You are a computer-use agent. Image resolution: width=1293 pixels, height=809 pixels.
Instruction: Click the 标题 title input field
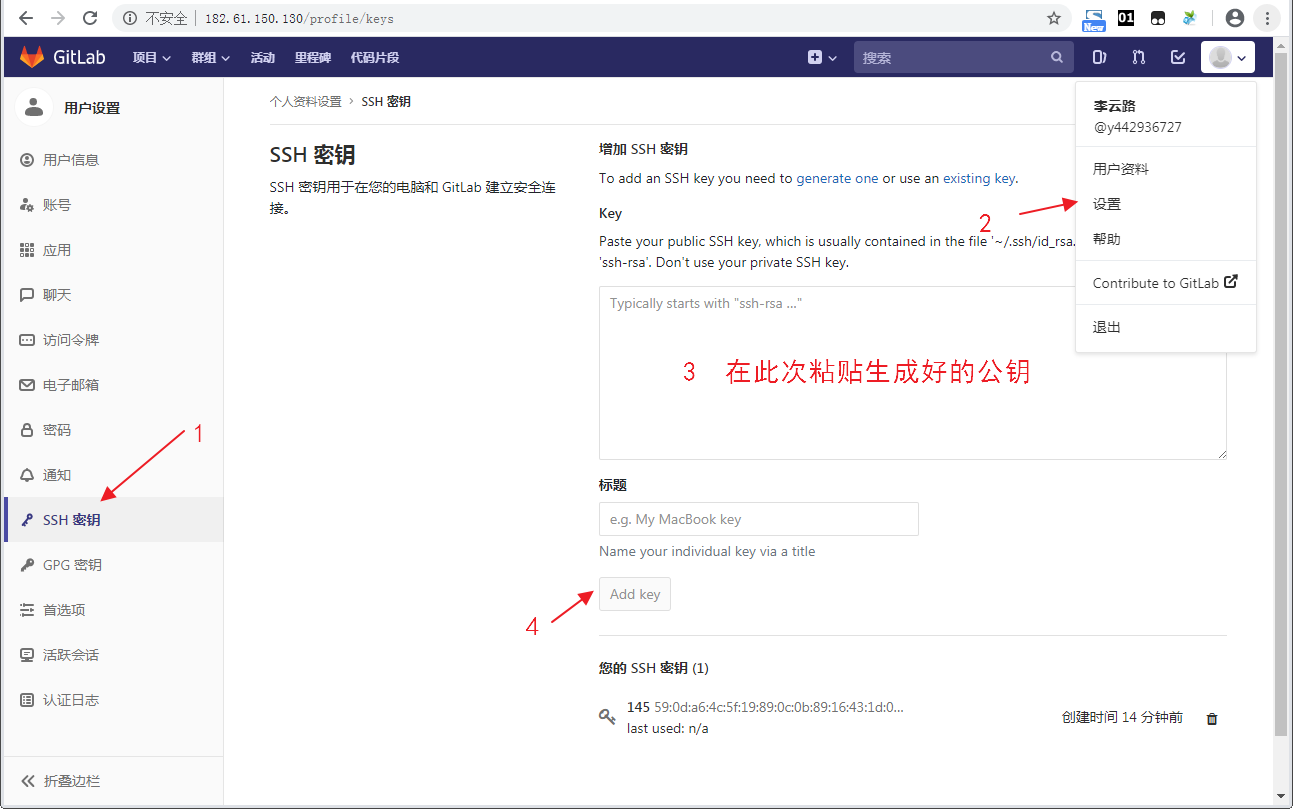point(758,519)
